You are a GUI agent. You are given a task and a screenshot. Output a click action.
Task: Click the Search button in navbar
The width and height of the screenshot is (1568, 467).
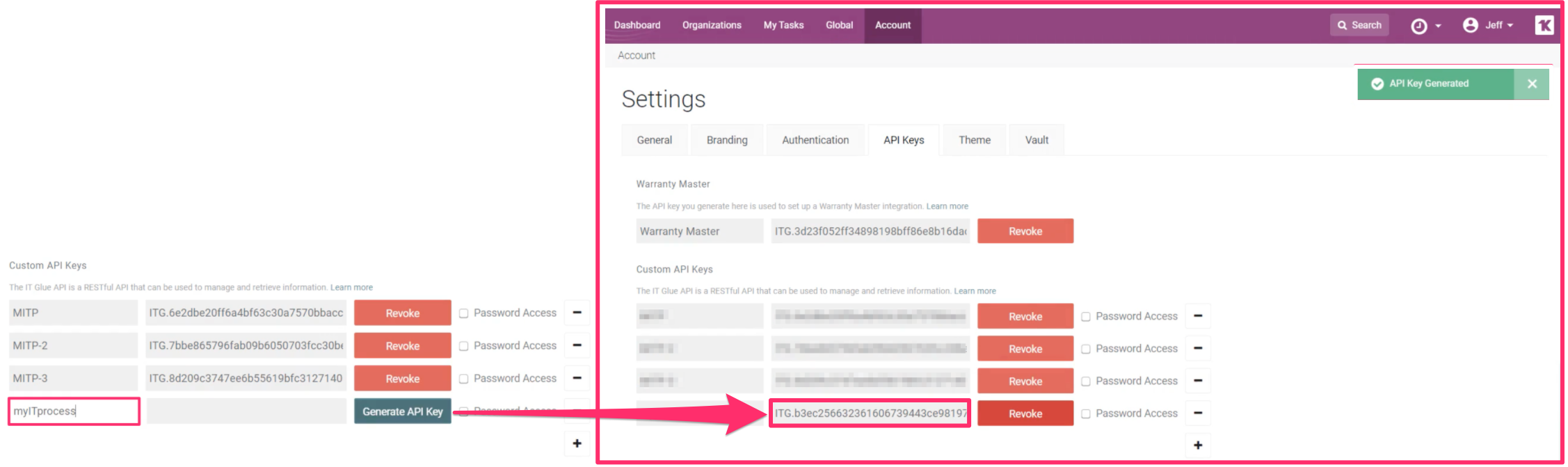1359,25
